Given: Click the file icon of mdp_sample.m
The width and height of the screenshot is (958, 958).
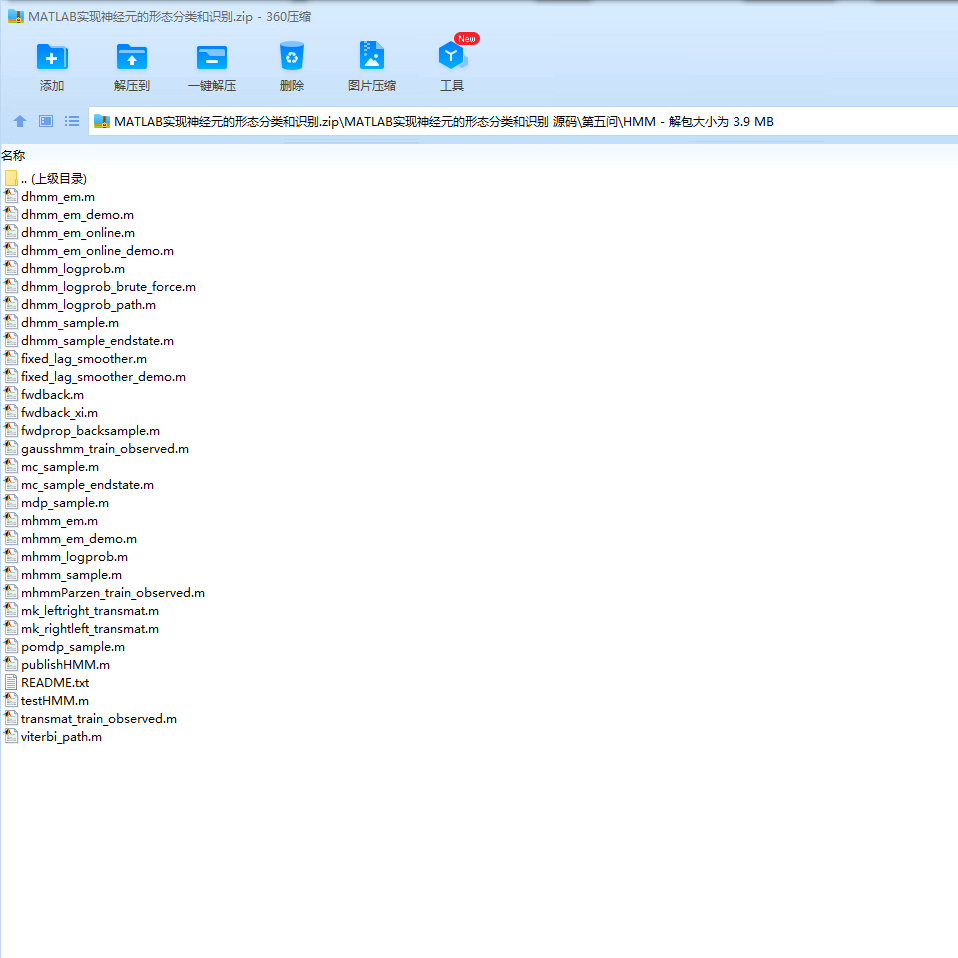Looking at the screenshot, I should coord(11,502).
